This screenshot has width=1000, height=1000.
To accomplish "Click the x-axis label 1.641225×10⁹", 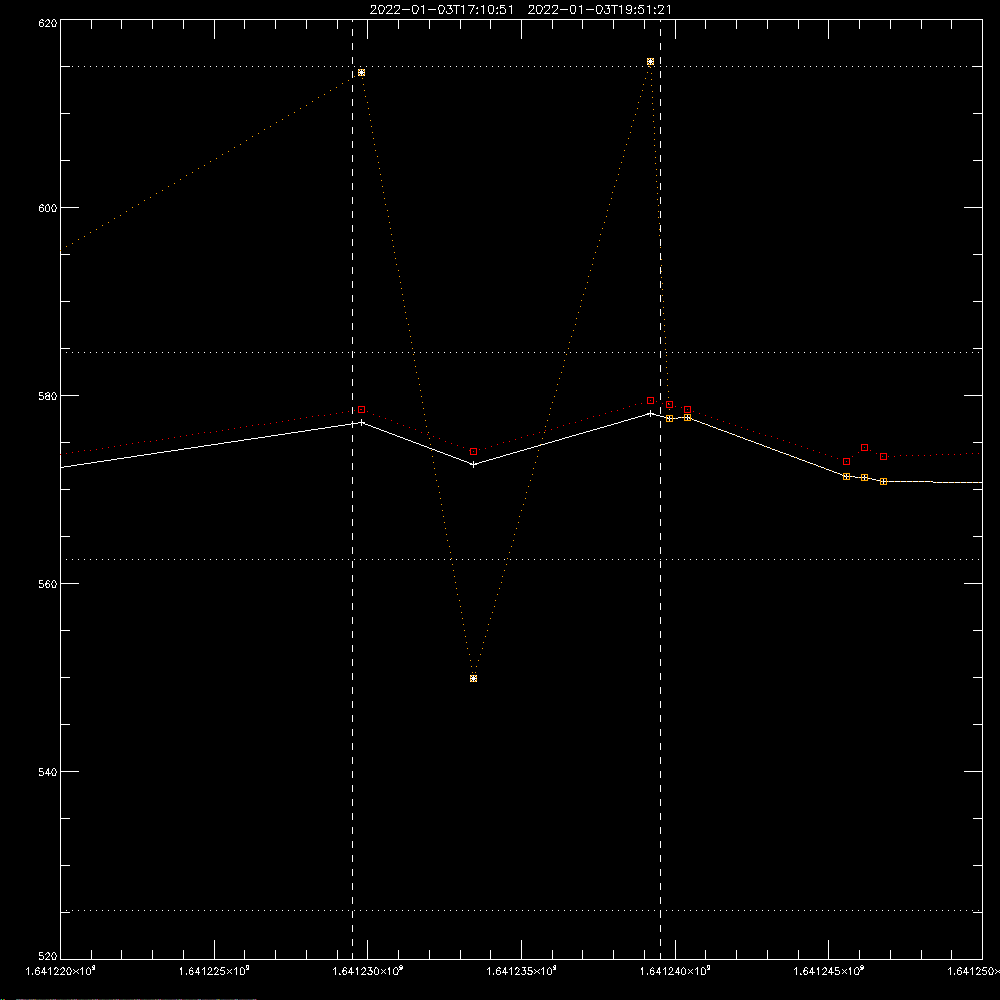I will 214,971.
